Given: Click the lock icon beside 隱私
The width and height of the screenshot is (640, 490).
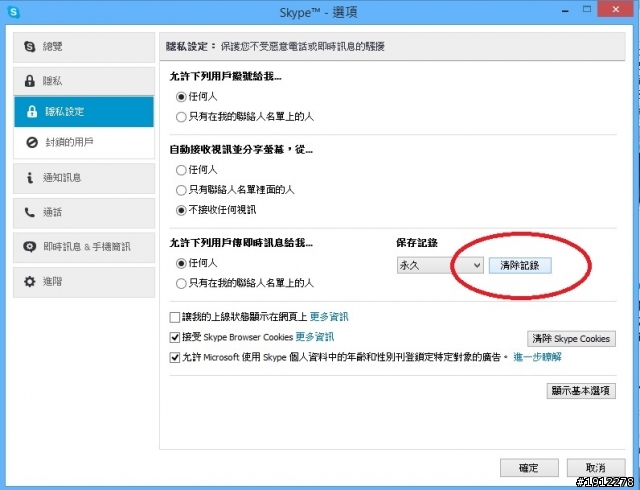Looking at the screenshot, I should click(29, 81).
